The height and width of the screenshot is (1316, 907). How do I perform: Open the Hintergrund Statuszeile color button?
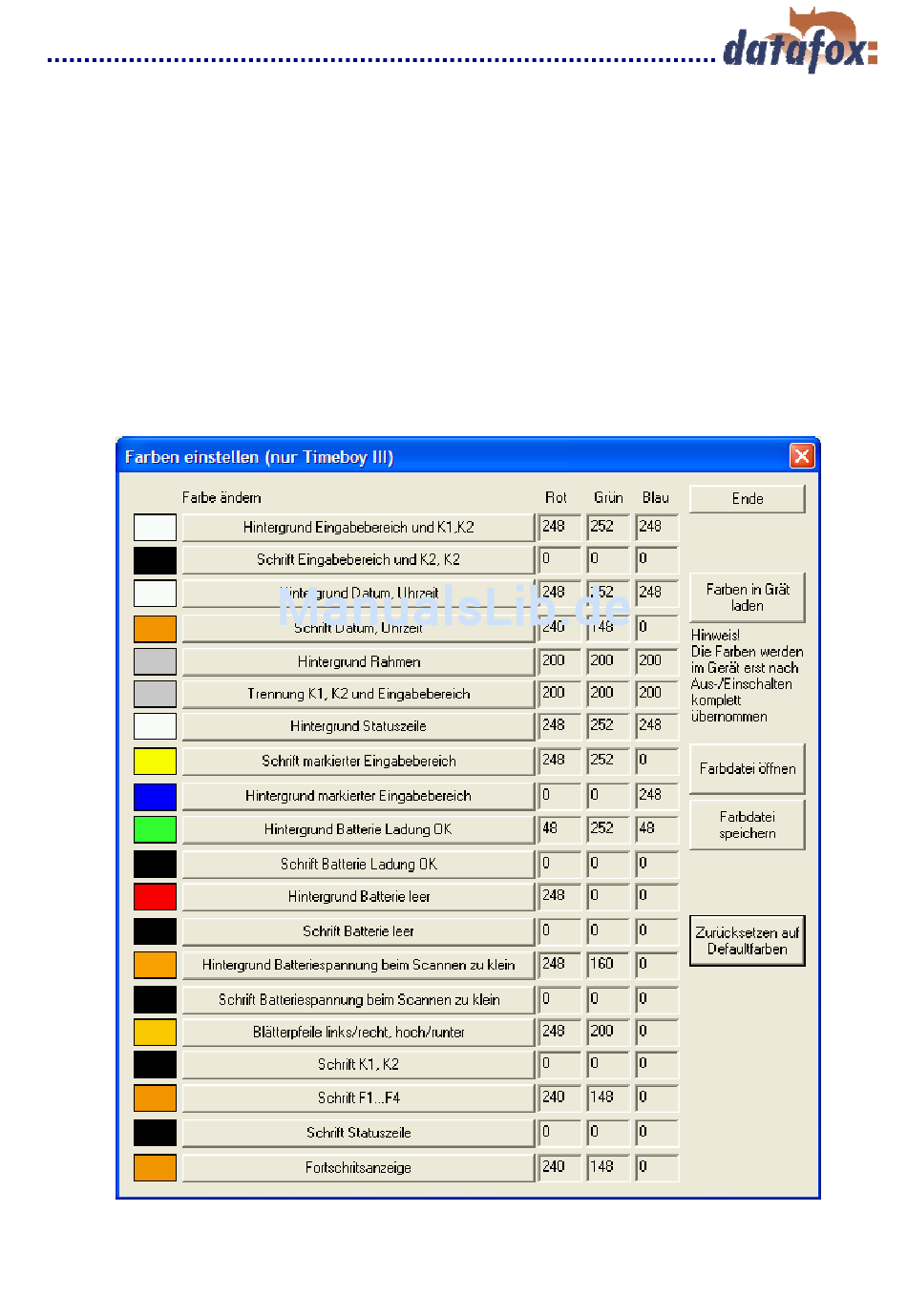click(x=358, y=726)
